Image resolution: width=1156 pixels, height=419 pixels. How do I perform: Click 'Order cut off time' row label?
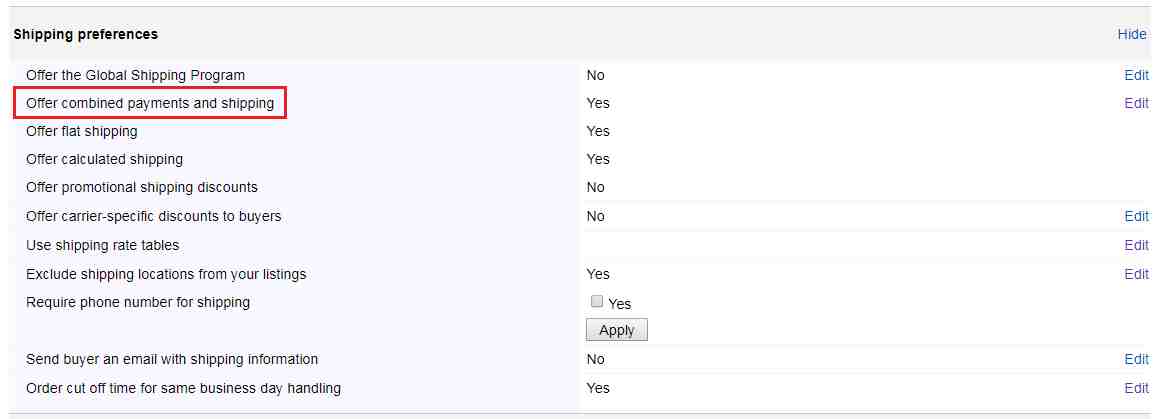(184, 388)
